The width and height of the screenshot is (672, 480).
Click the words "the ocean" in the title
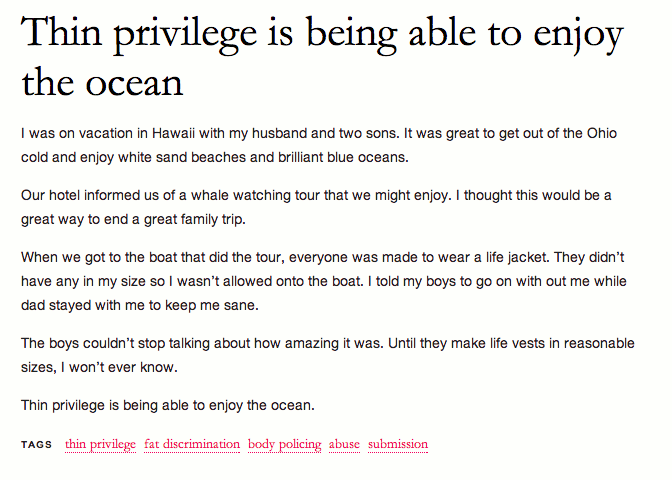(x=102, y=82)
